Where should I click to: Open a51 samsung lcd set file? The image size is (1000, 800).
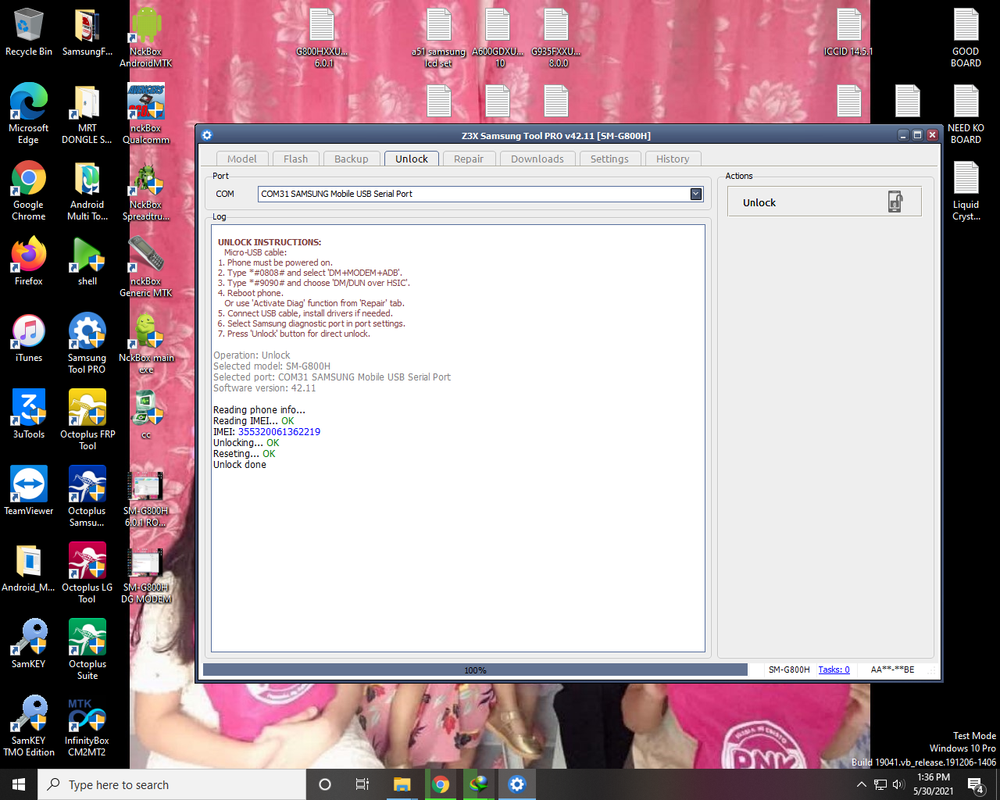point(439,37)
